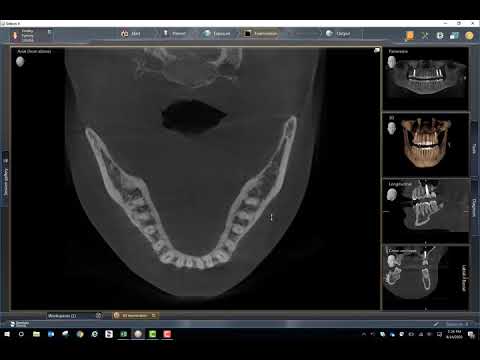Click the head orientation icon in Axial view
The height and width of the screenshot is (360, 480).
20,61
